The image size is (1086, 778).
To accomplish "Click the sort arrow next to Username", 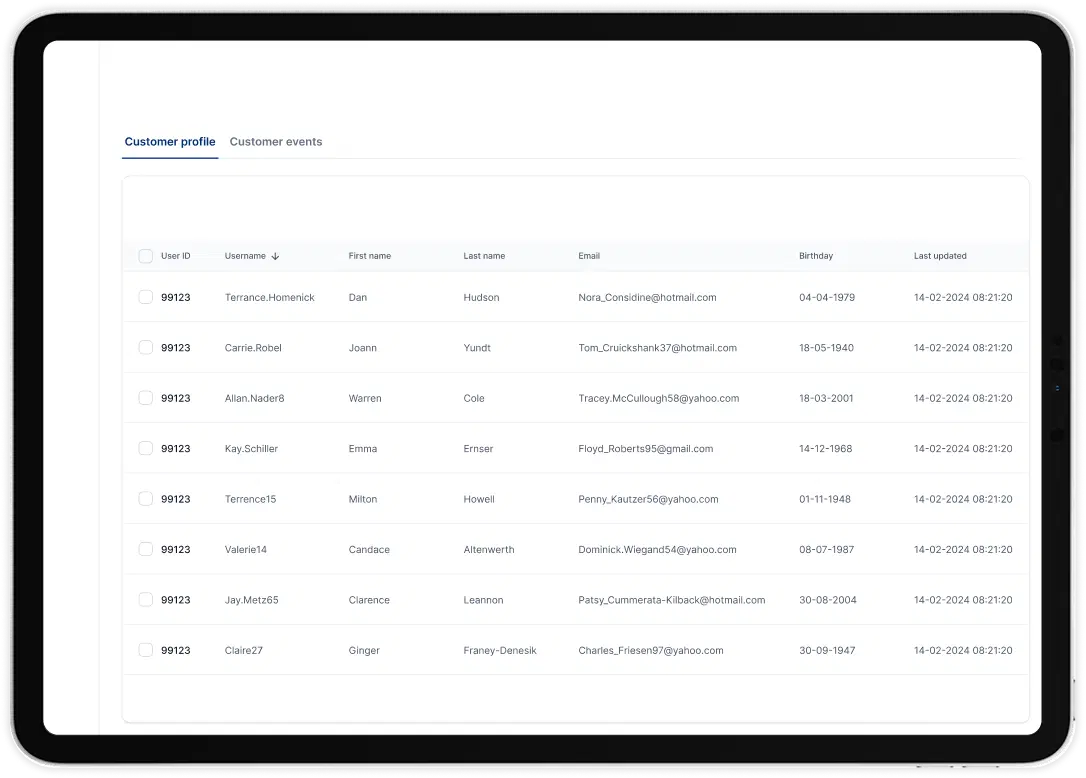I will [275, 256].
